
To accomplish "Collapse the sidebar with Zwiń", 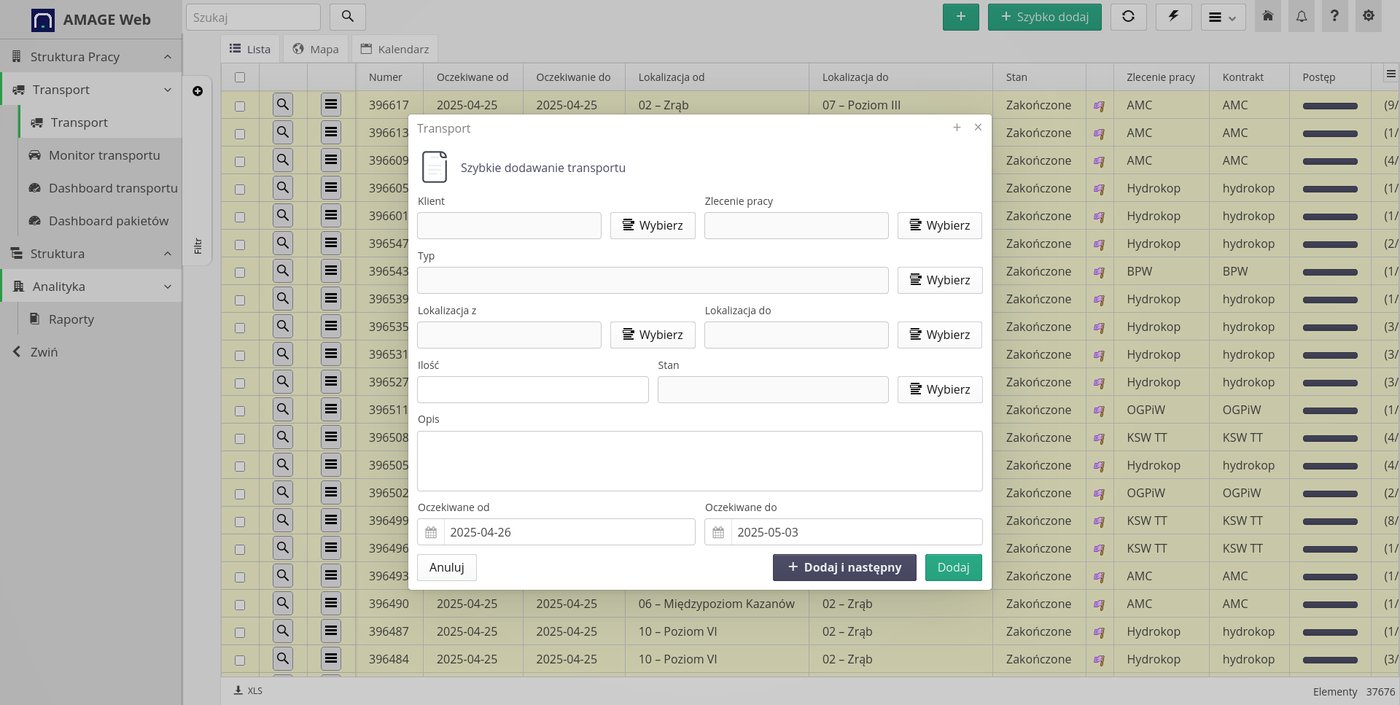I will point(35,352).
